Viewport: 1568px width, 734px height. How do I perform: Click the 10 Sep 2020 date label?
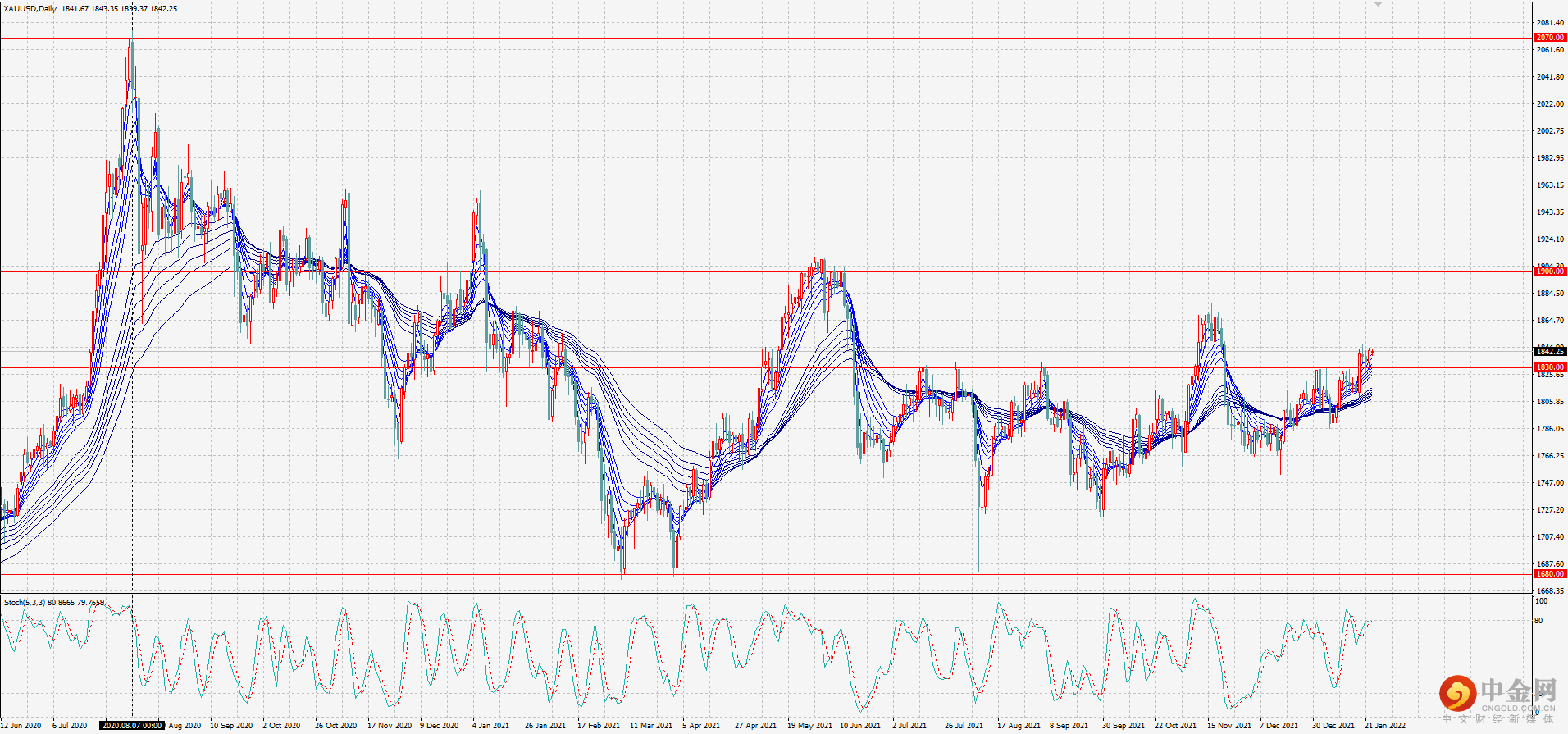coord(231,726)
